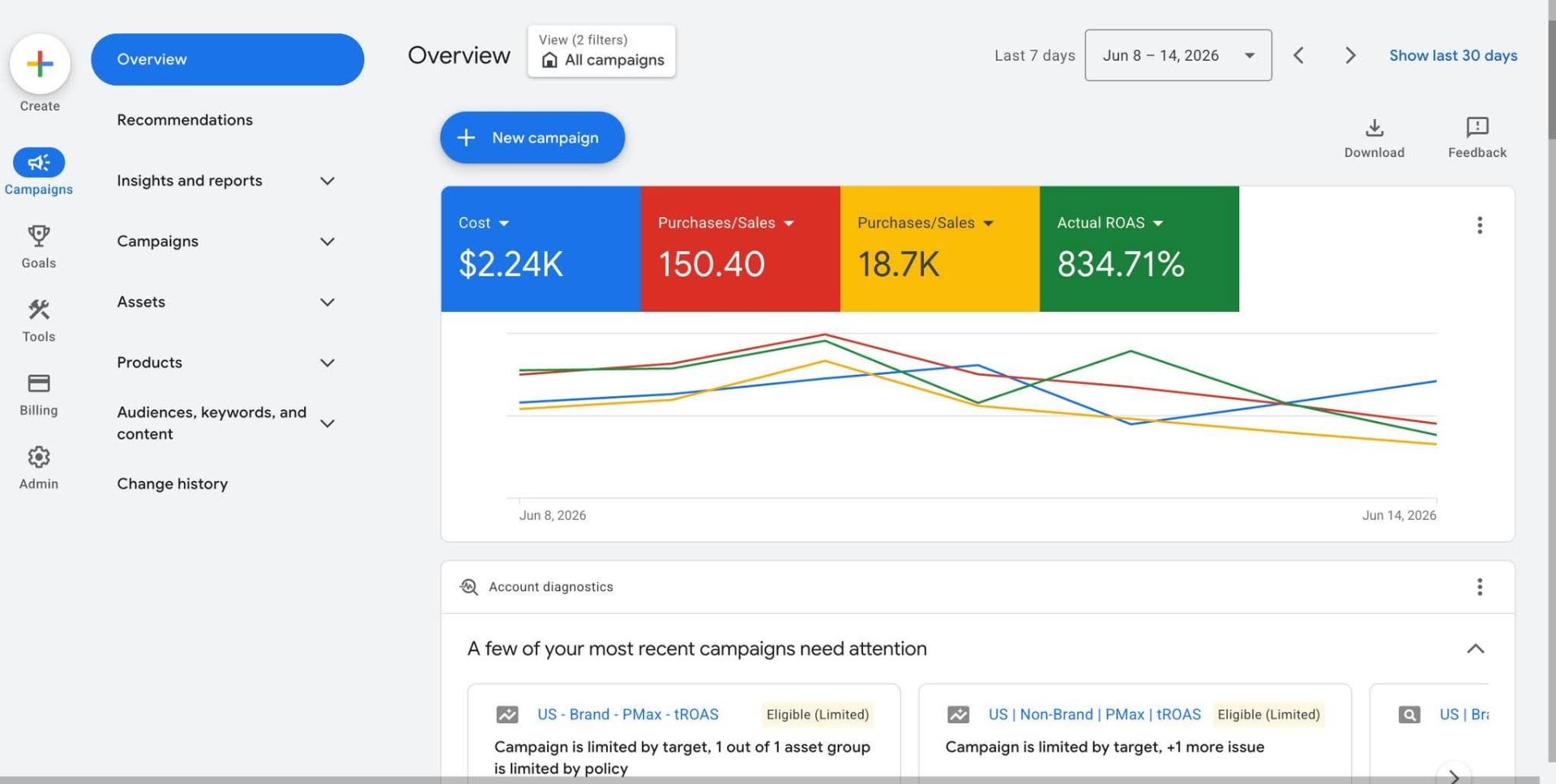This screenshot has height=784, width=1556.
Task: Click the Eligible (Limited) badge on US - Brand
Action: pyautogui.click(x=818, y=714)
